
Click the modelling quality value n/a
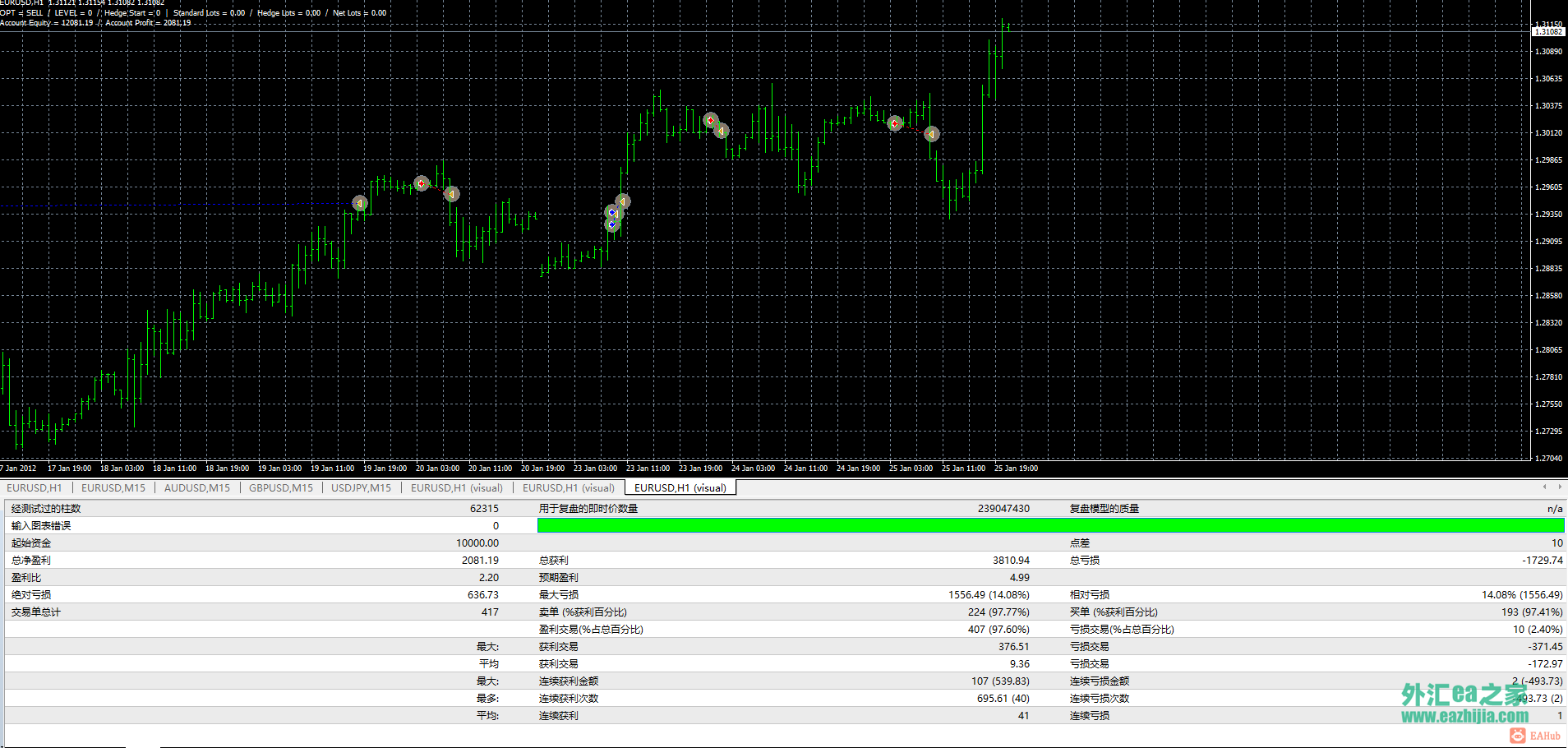click(x=1555, y=509)
